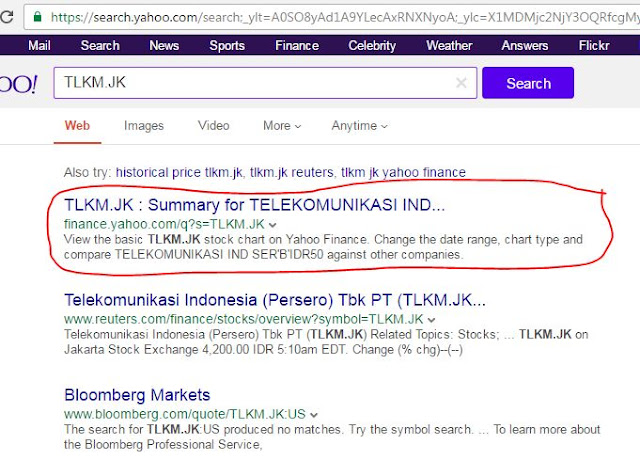Try 'tlkm jk yahoo finance' suggestion

(403, 173)
